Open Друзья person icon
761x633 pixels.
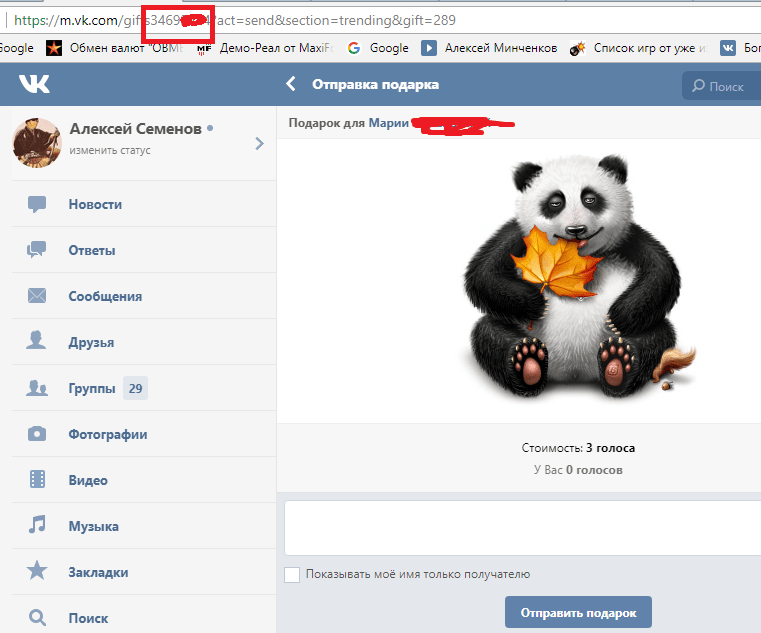(36, 340)
